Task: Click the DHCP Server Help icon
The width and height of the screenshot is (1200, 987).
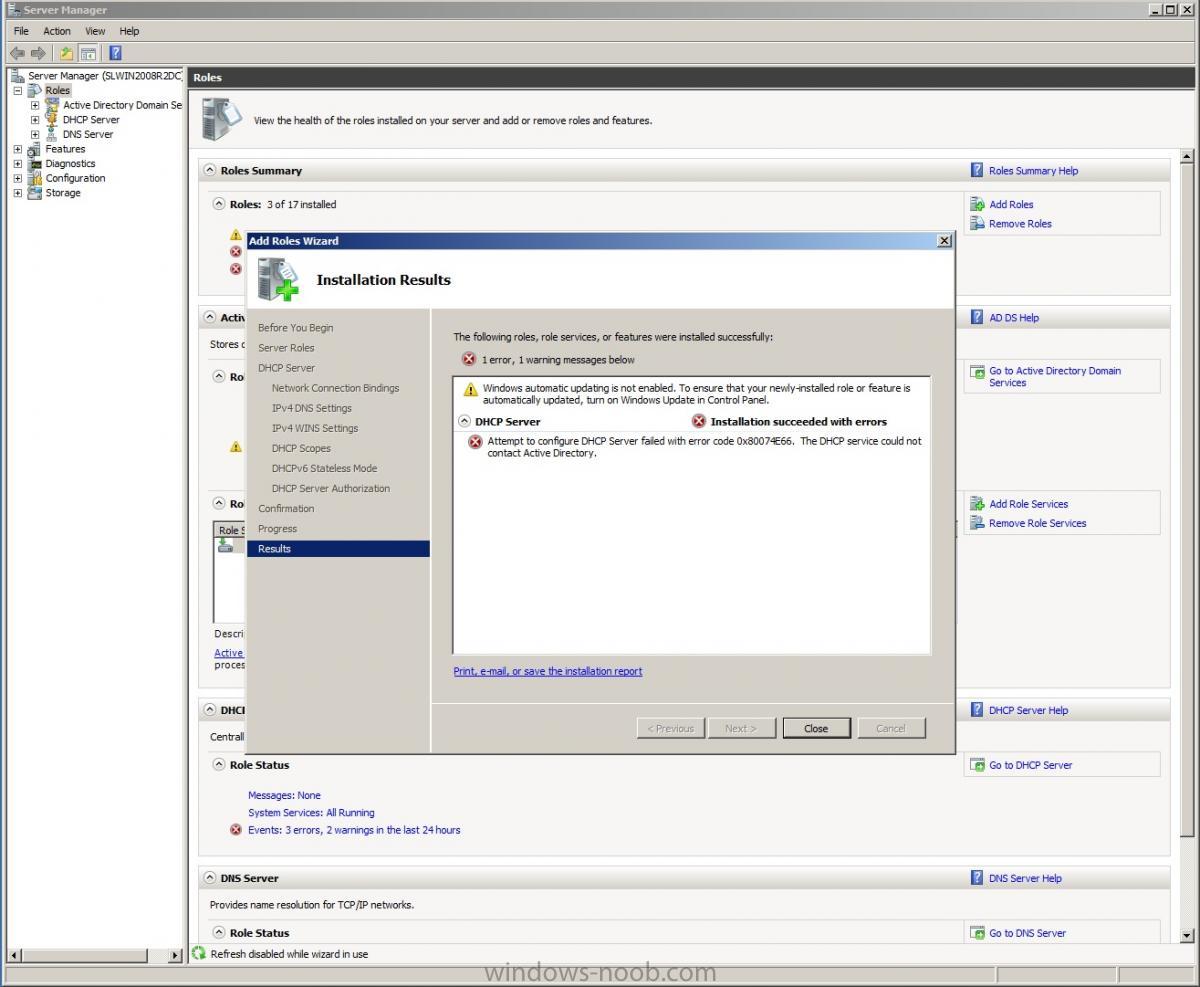Action: coord(977,710)
